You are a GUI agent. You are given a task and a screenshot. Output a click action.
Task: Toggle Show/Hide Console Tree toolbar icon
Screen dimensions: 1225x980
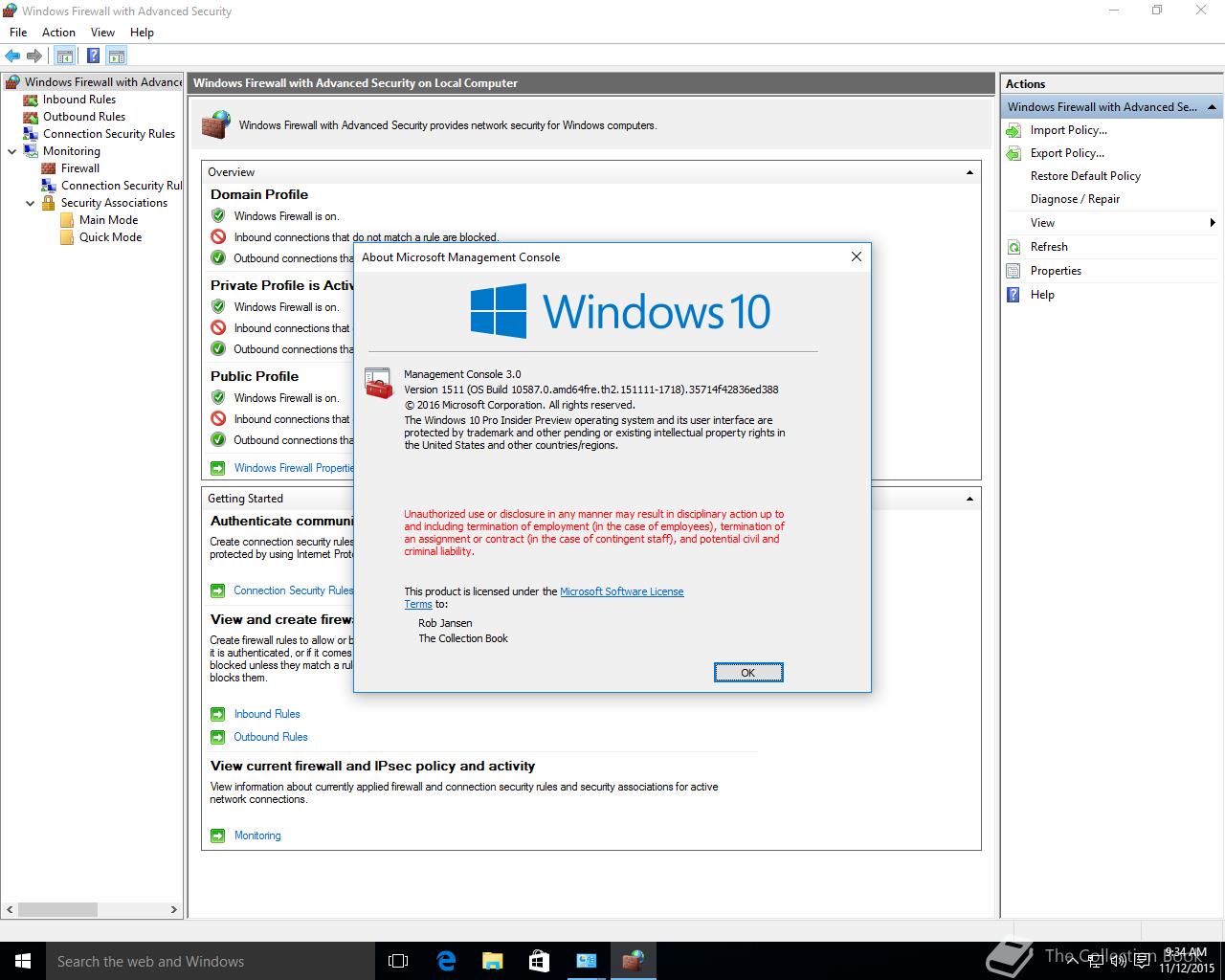tap(64, 56)
